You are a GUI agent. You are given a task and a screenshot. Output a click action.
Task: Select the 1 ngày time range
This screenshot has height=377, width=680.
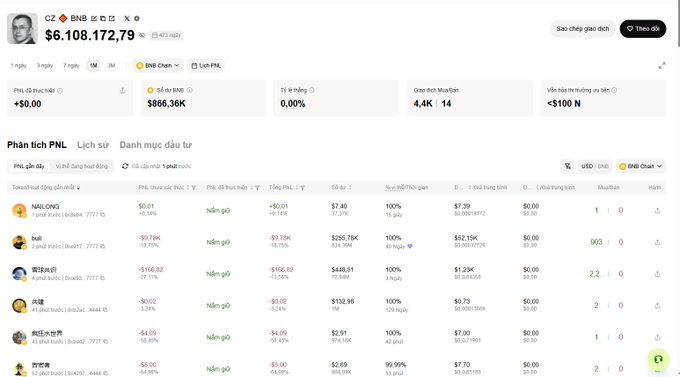coord(19,66)
